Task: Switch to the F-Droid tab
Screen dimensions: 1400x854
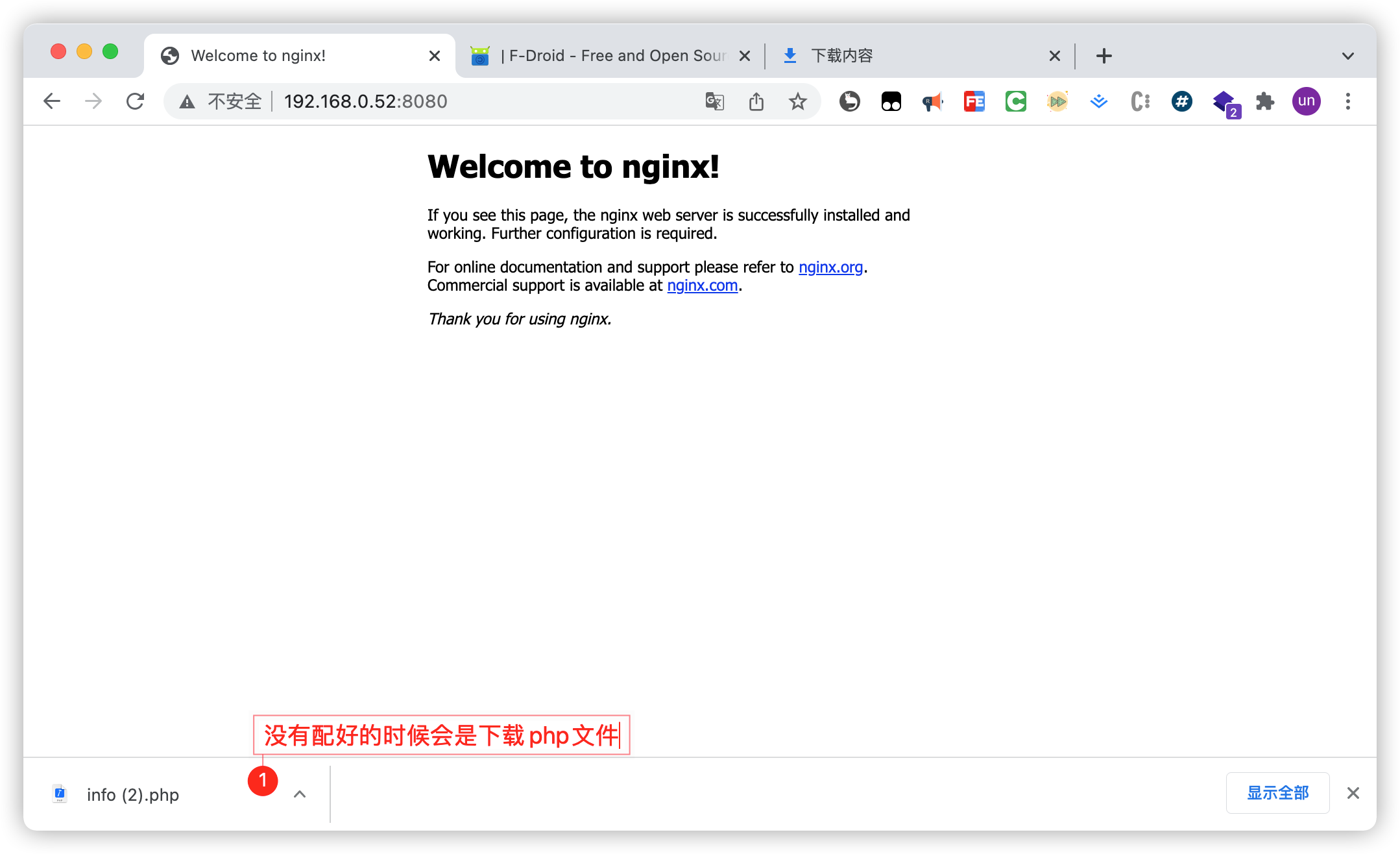Action: (x=603, y=55)
